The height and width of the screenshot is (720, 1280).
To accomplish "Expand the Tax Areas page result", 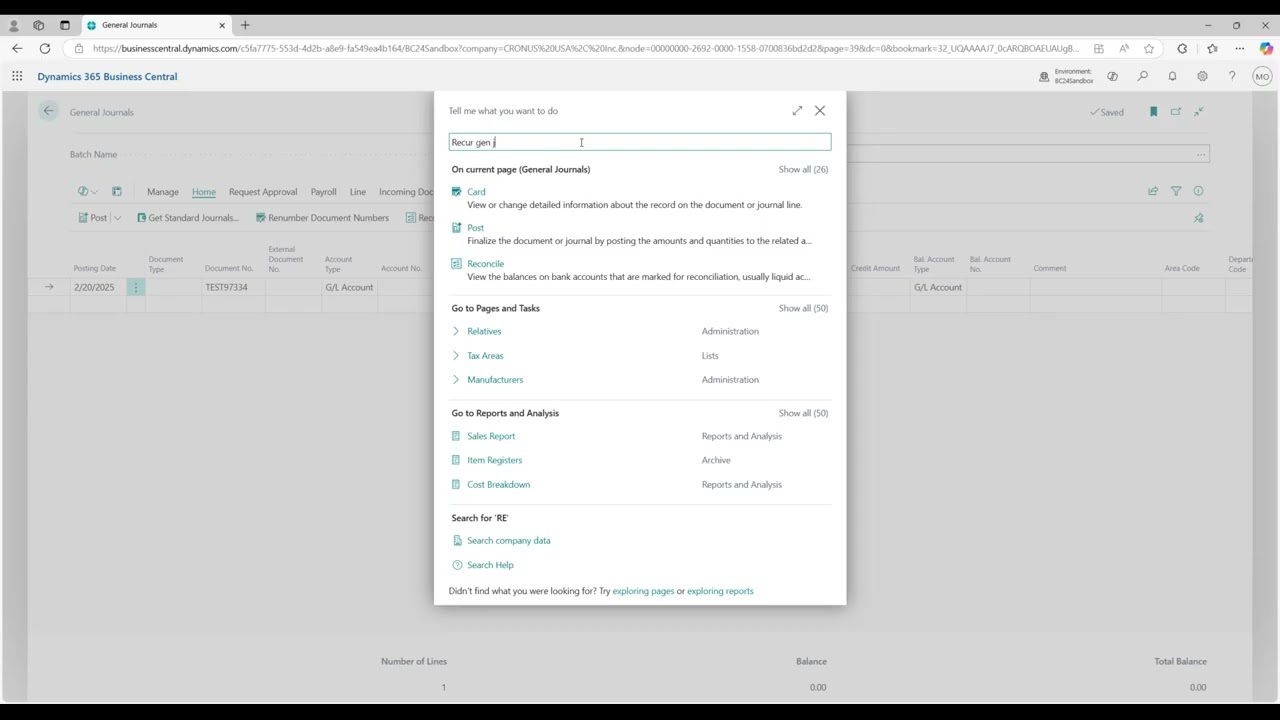I will [x=456, y=355].
